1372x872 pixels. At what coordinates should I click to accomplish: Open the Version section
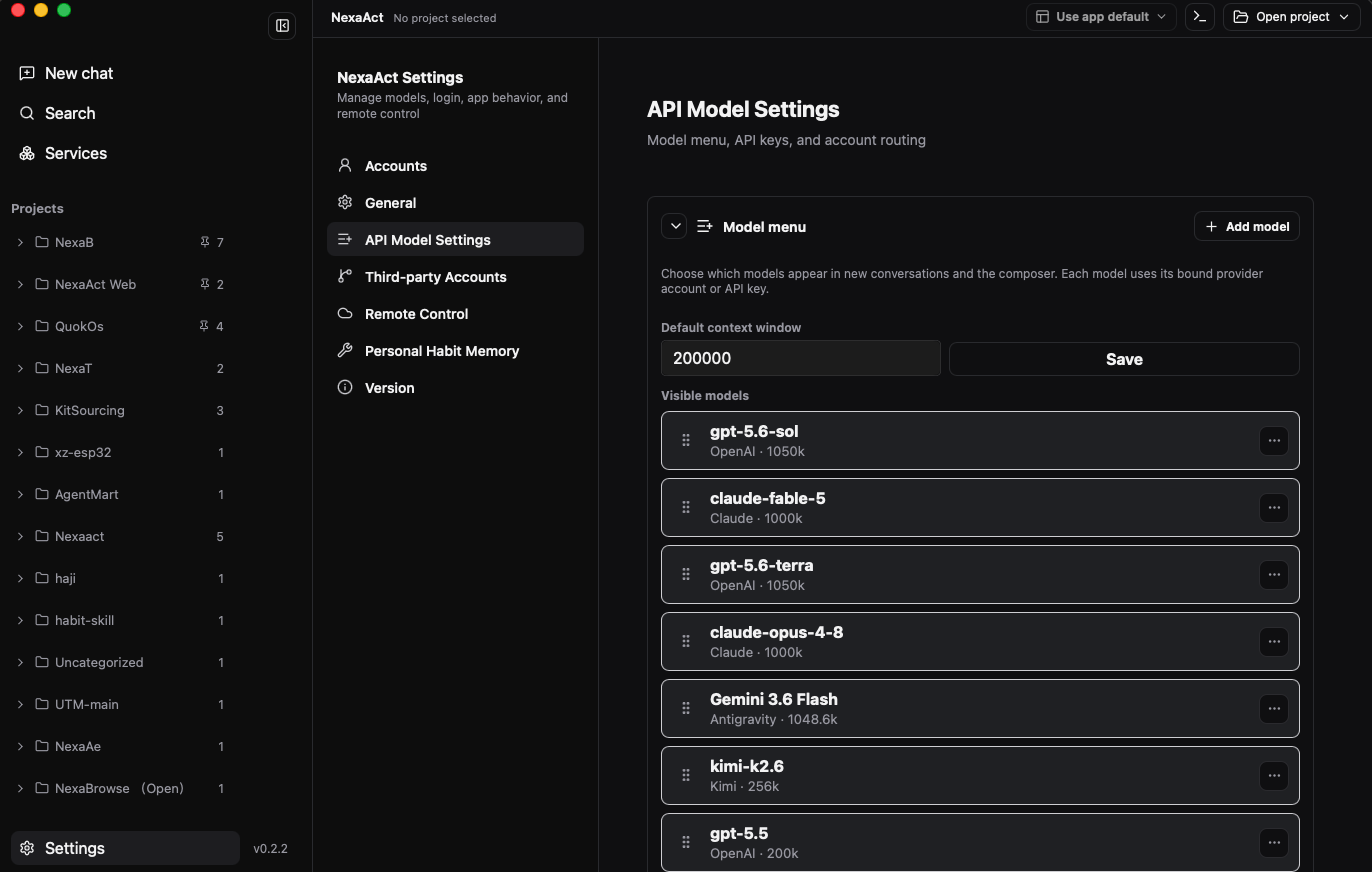point(455,388)
